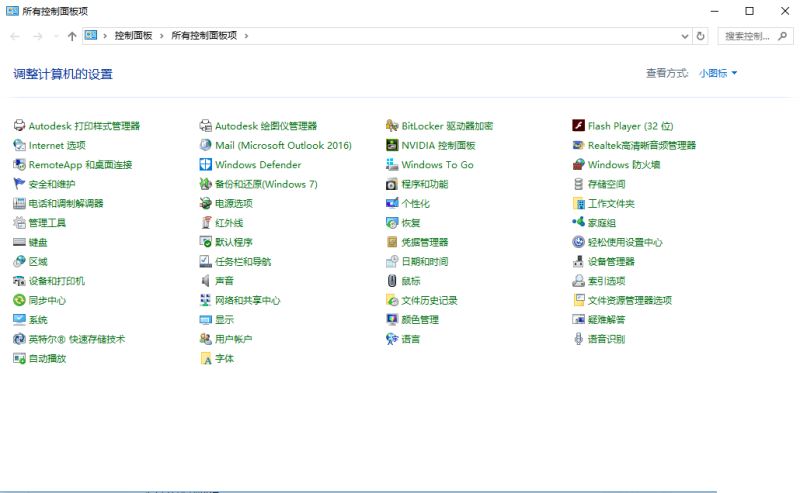Open the 文件资源管理器选项 link

[630, 300]
